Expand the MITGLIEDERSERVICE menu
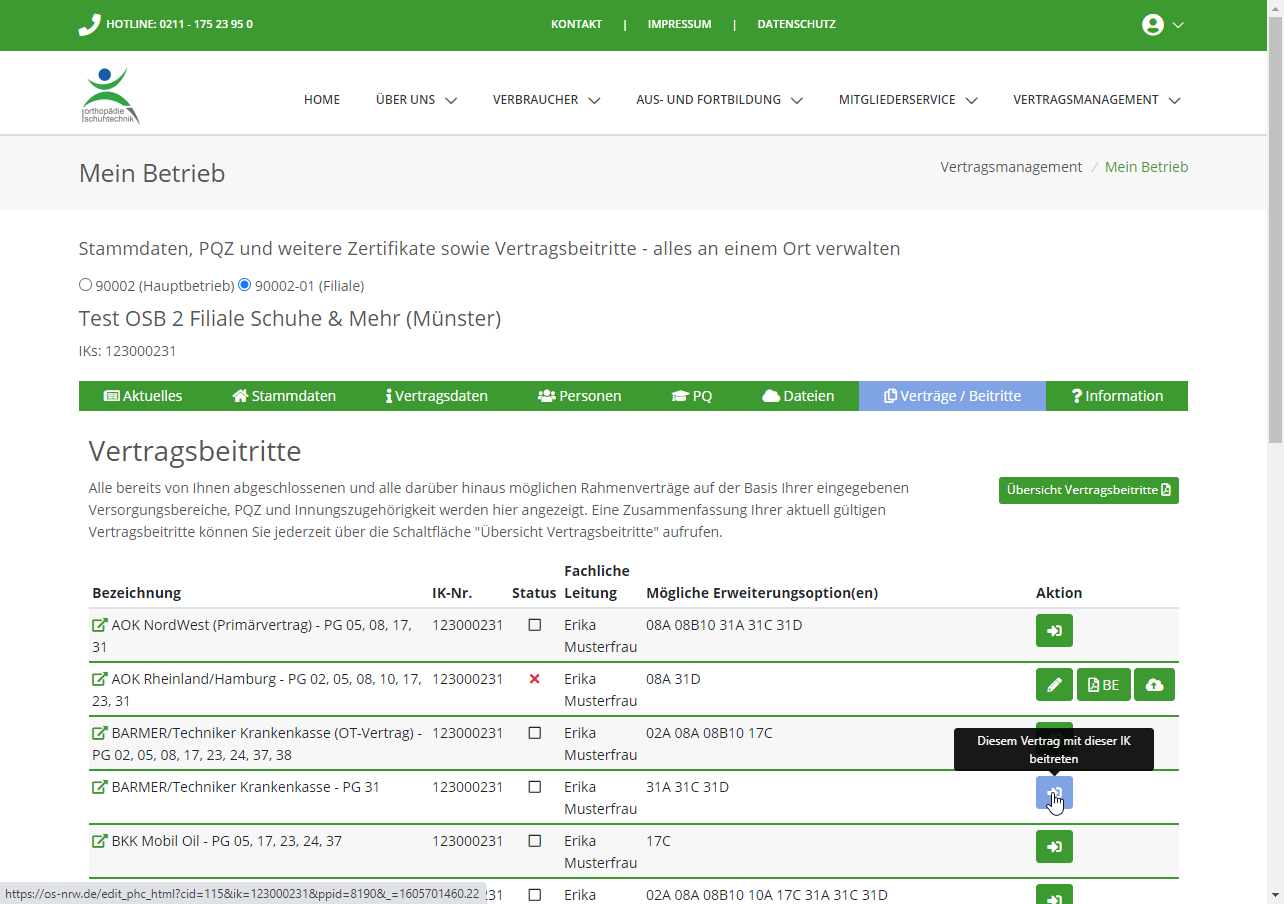 click(908, 100)
